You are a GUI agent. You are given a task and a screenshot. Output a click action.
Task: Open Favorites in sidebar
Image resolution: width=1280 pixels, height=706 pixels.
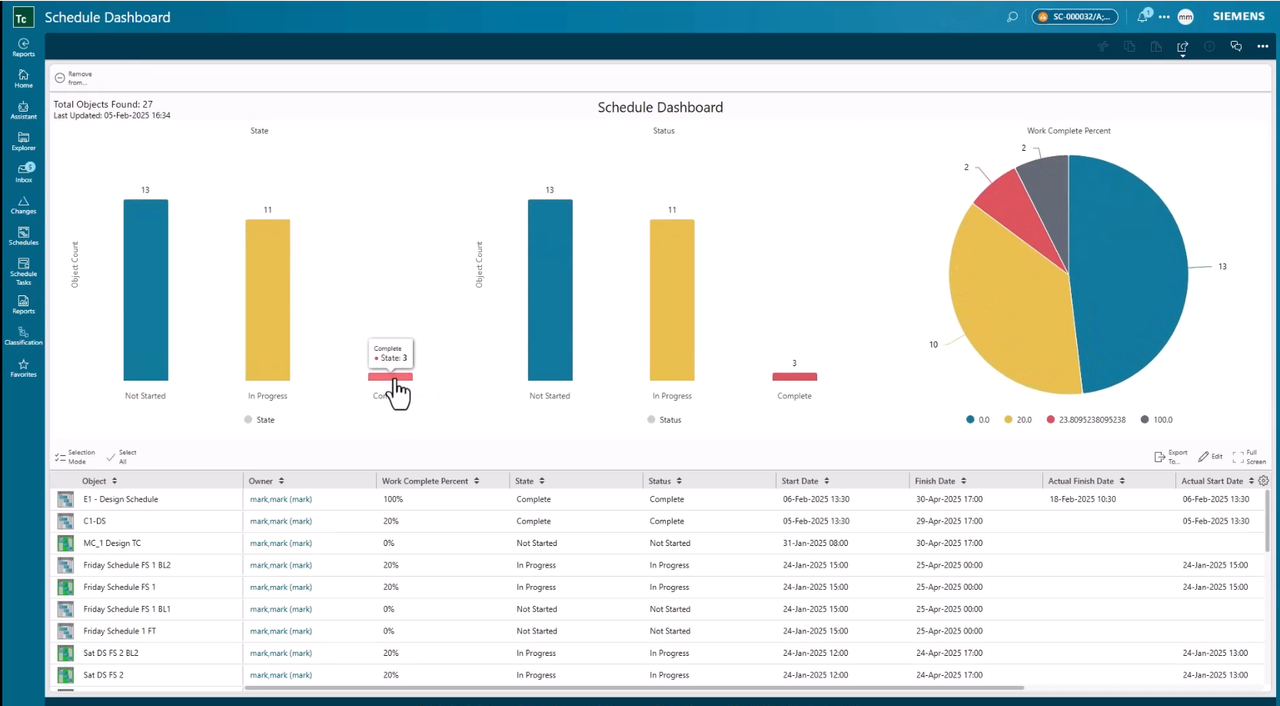pos(23,368)
